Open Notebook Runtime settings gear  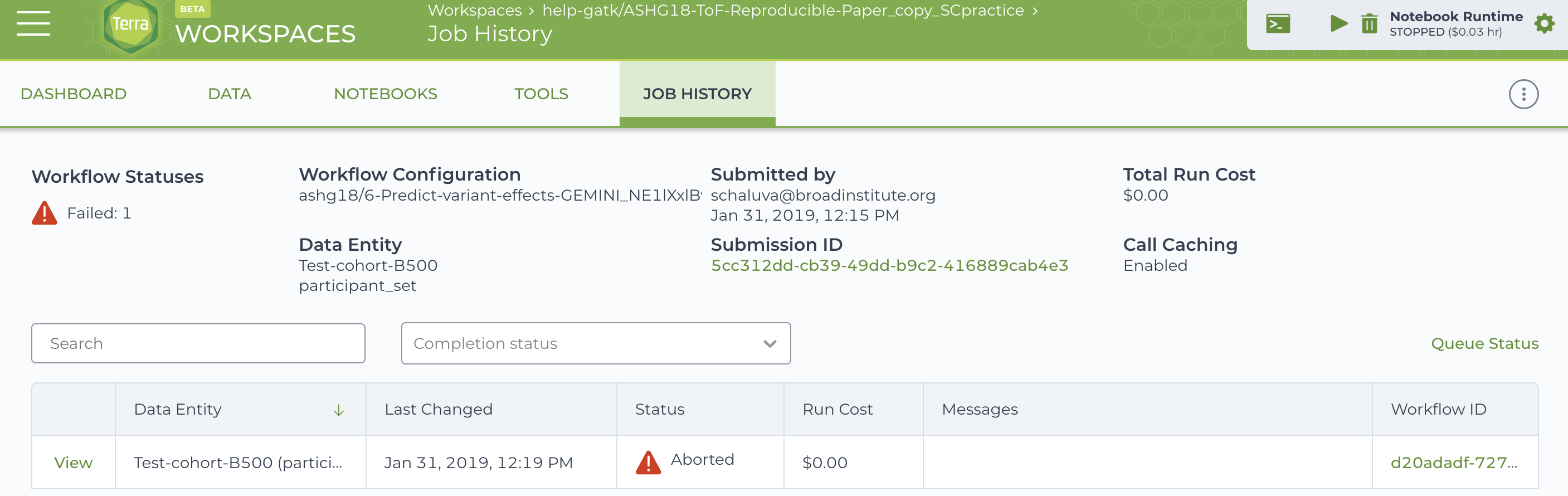point(1543,24)
